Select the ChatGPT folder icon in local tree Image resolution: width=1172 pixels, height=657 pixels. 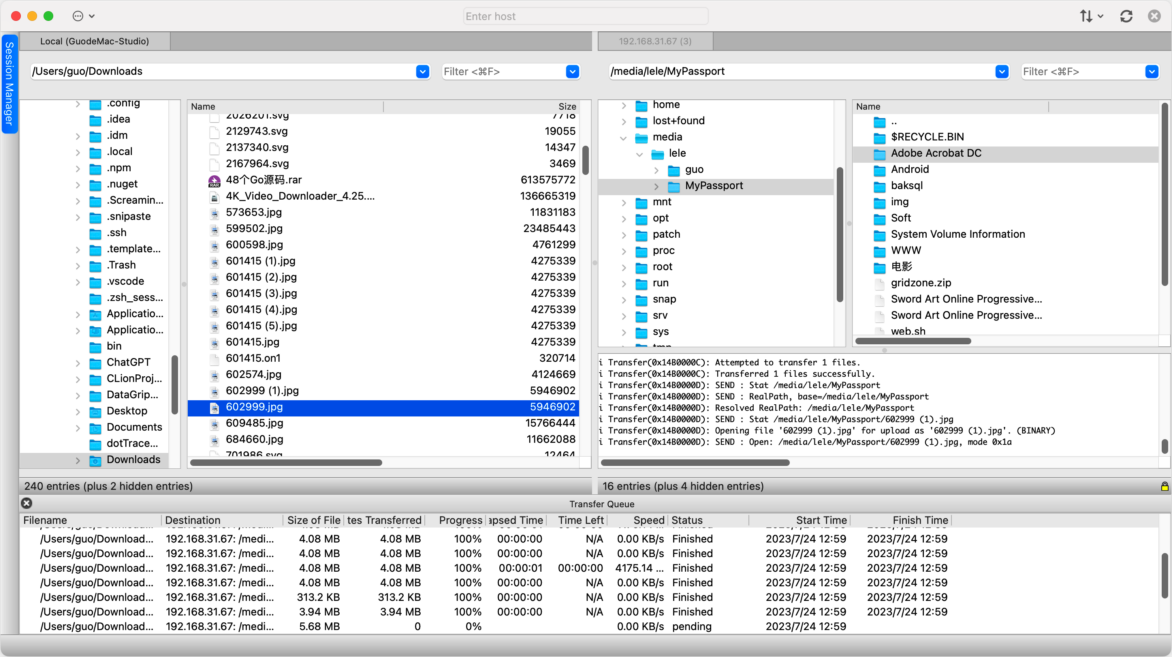(x=96, y=363)
